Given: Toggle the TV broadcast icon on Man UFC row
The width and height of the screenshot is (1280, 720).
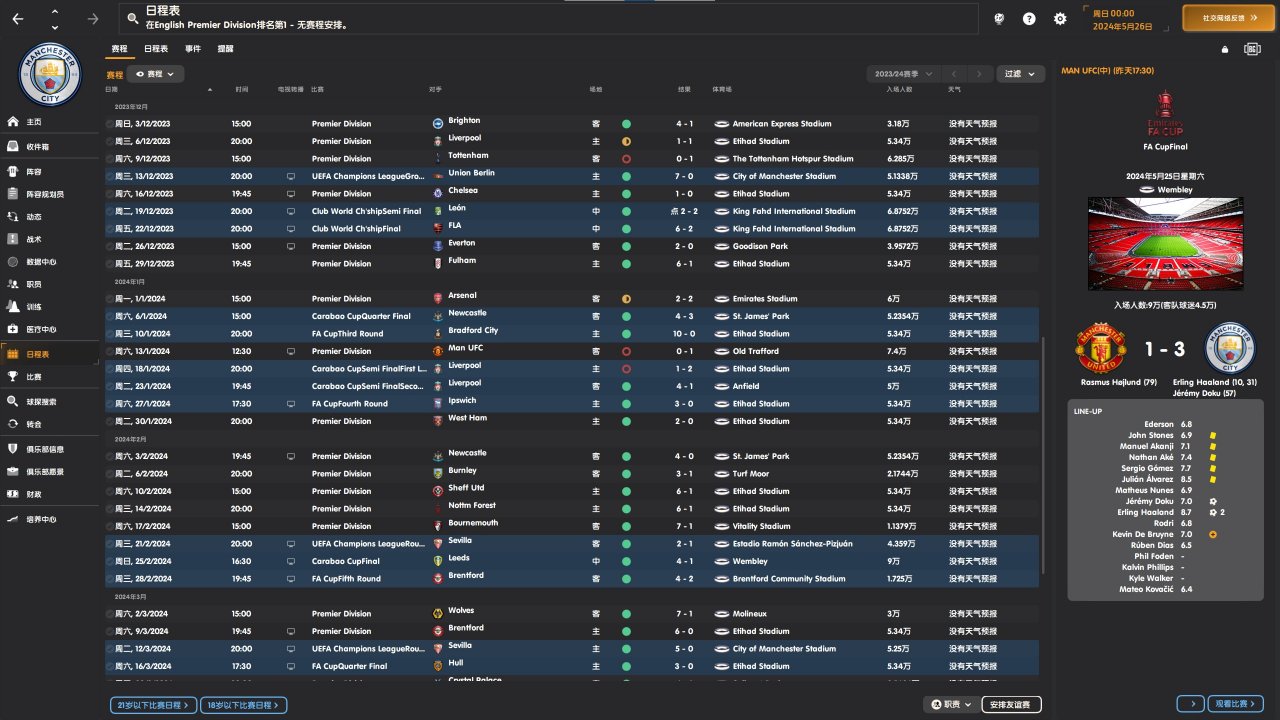Looking at the screenshot, I should point(291,351).
